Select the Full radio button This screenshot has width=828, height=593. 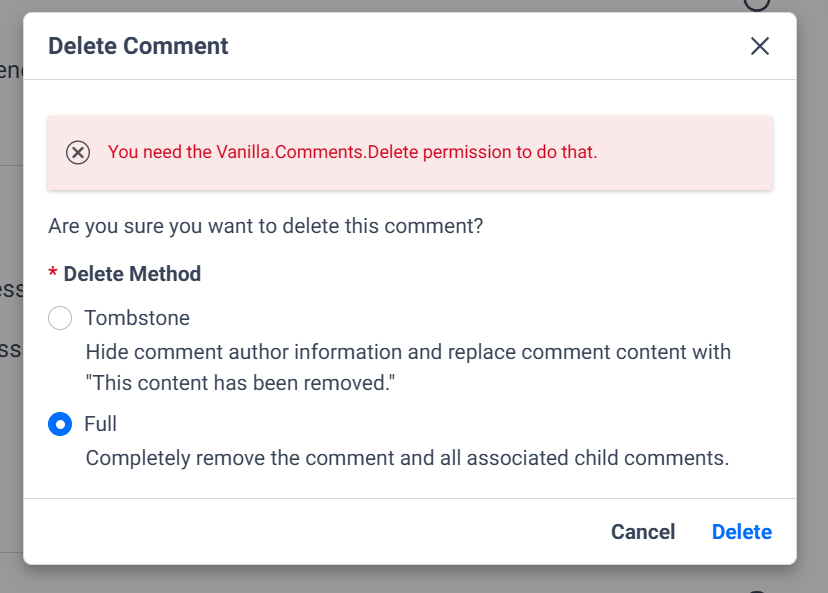pos(60,424)
